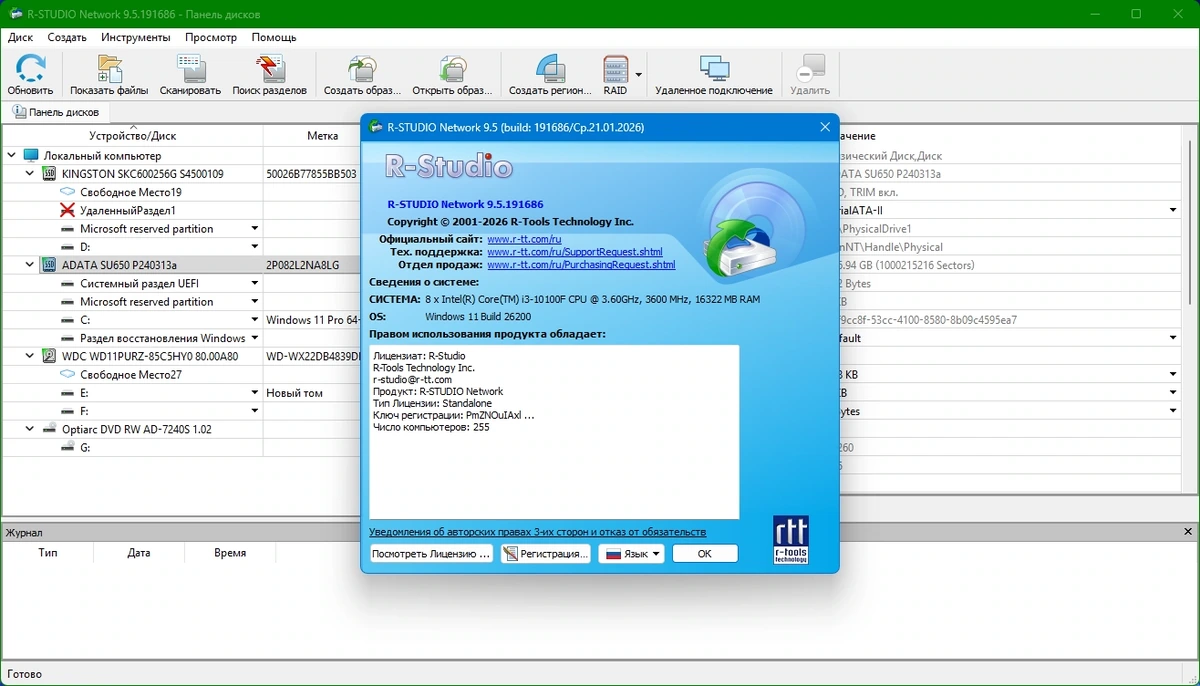This screenshot has height=686, width=1200.
Task: Click the Дата column header in Журнал
Action: point(139,553)
